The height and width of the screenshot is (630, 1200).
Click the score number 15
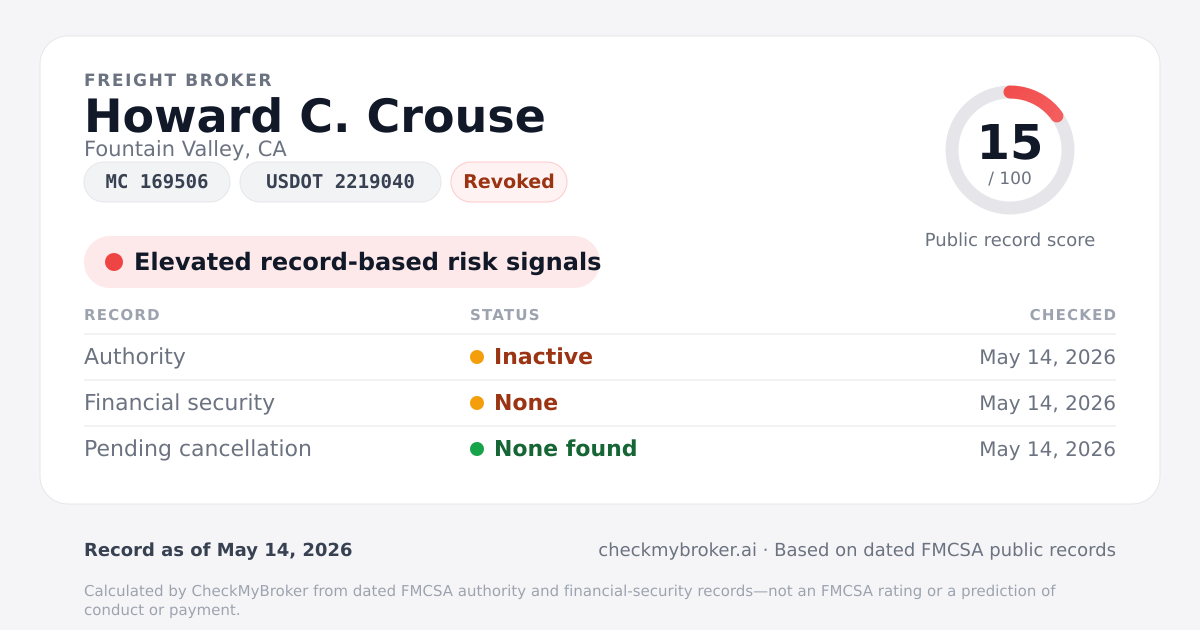click(x=1010, y=142)
